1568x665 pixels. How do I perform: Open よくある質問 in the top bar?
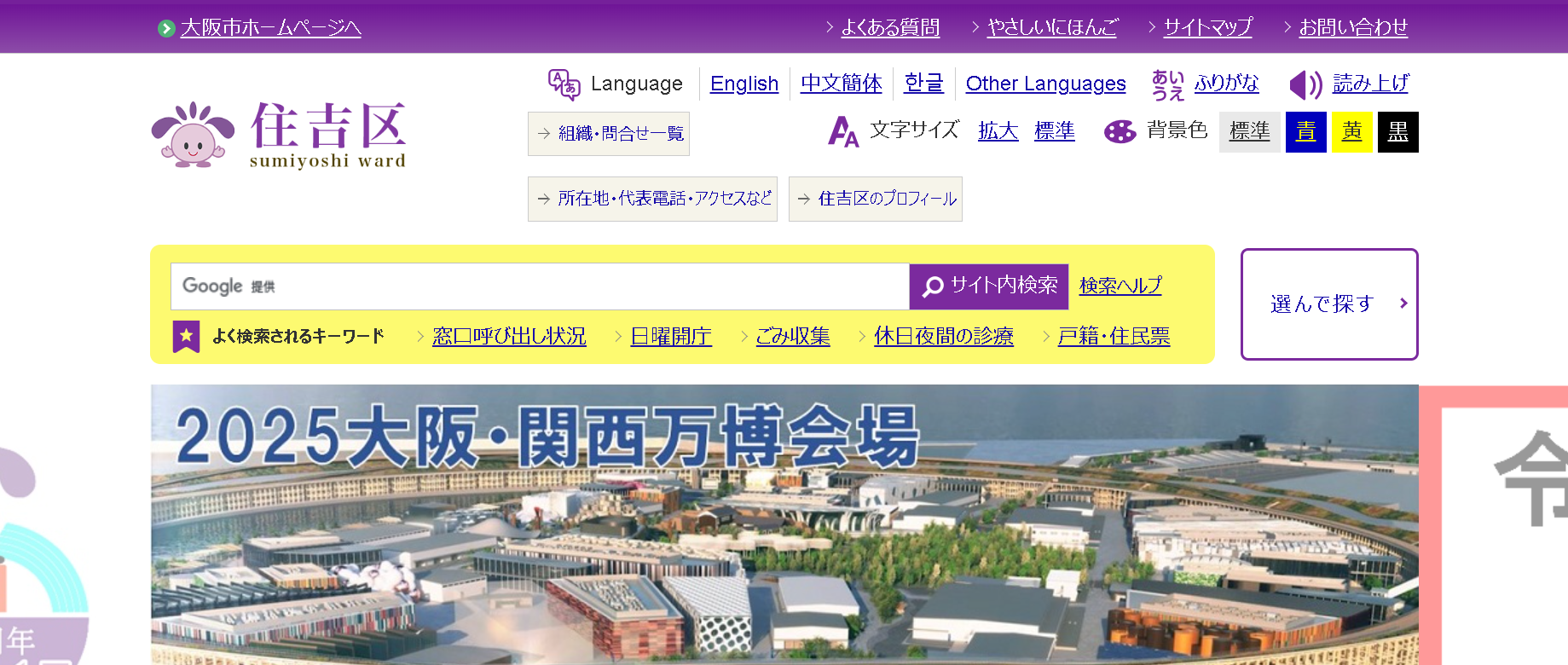click(890, 28)
